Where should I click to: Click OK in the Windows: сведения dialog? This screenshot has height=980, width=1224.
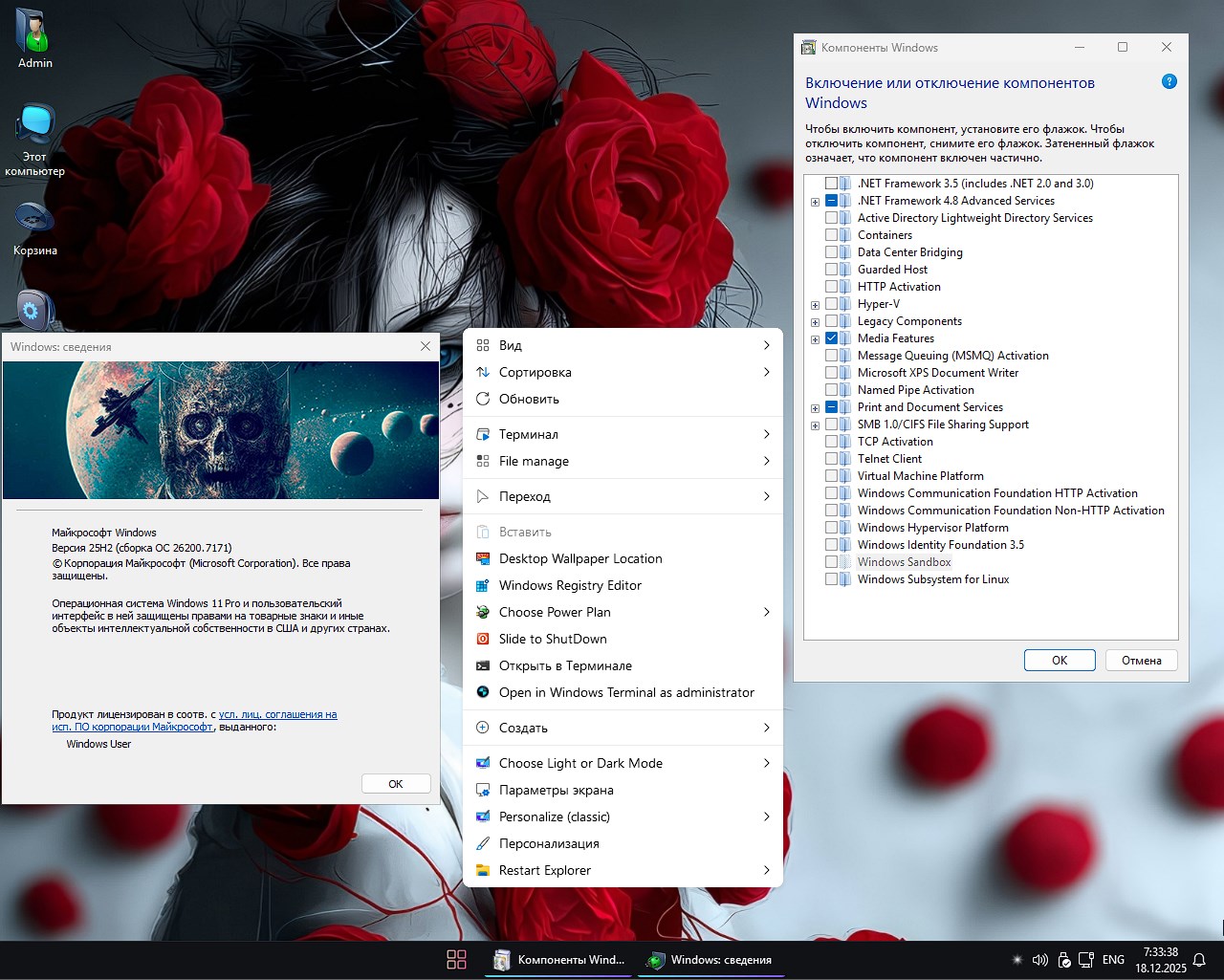[396, 783]
